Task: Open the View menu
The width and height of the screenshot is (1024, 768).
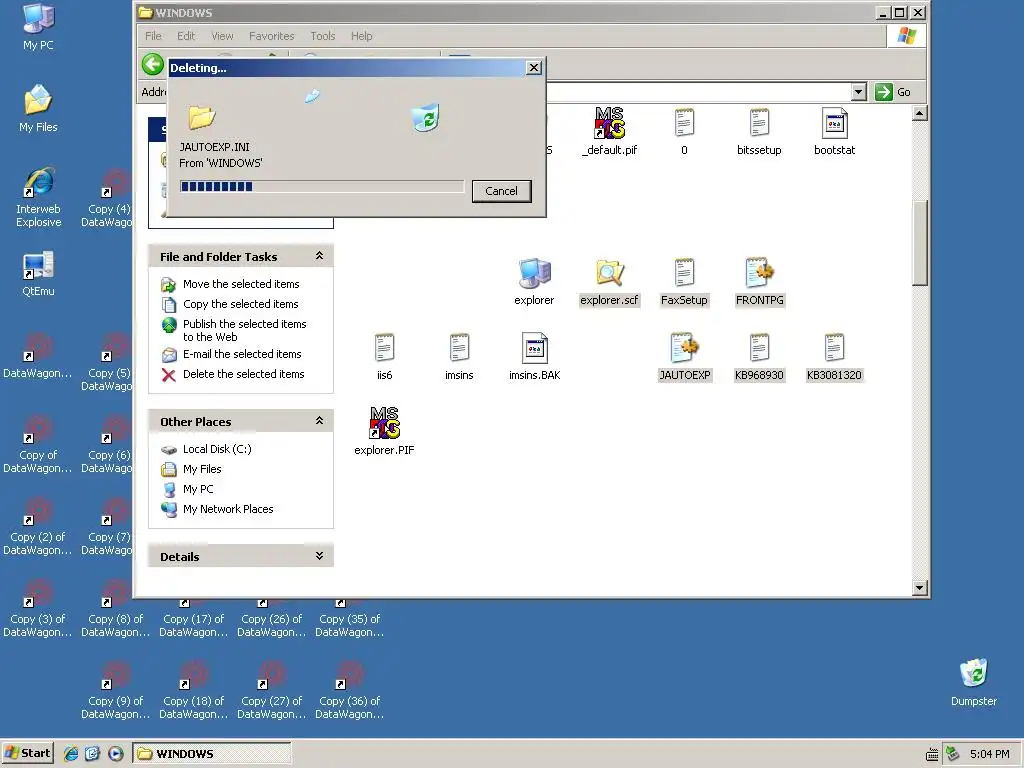Action: point(222,36)
